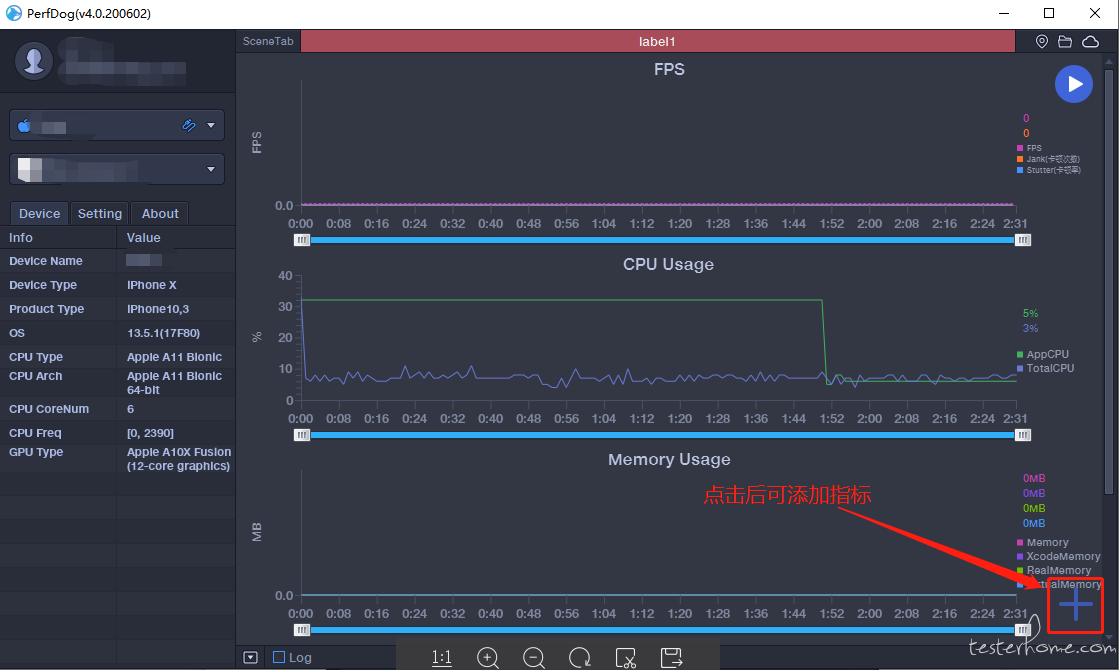This screenshot has height=670, width=1119.
Task: Toggle AppCPU legend entry
Action: (x=1043, y=354)
